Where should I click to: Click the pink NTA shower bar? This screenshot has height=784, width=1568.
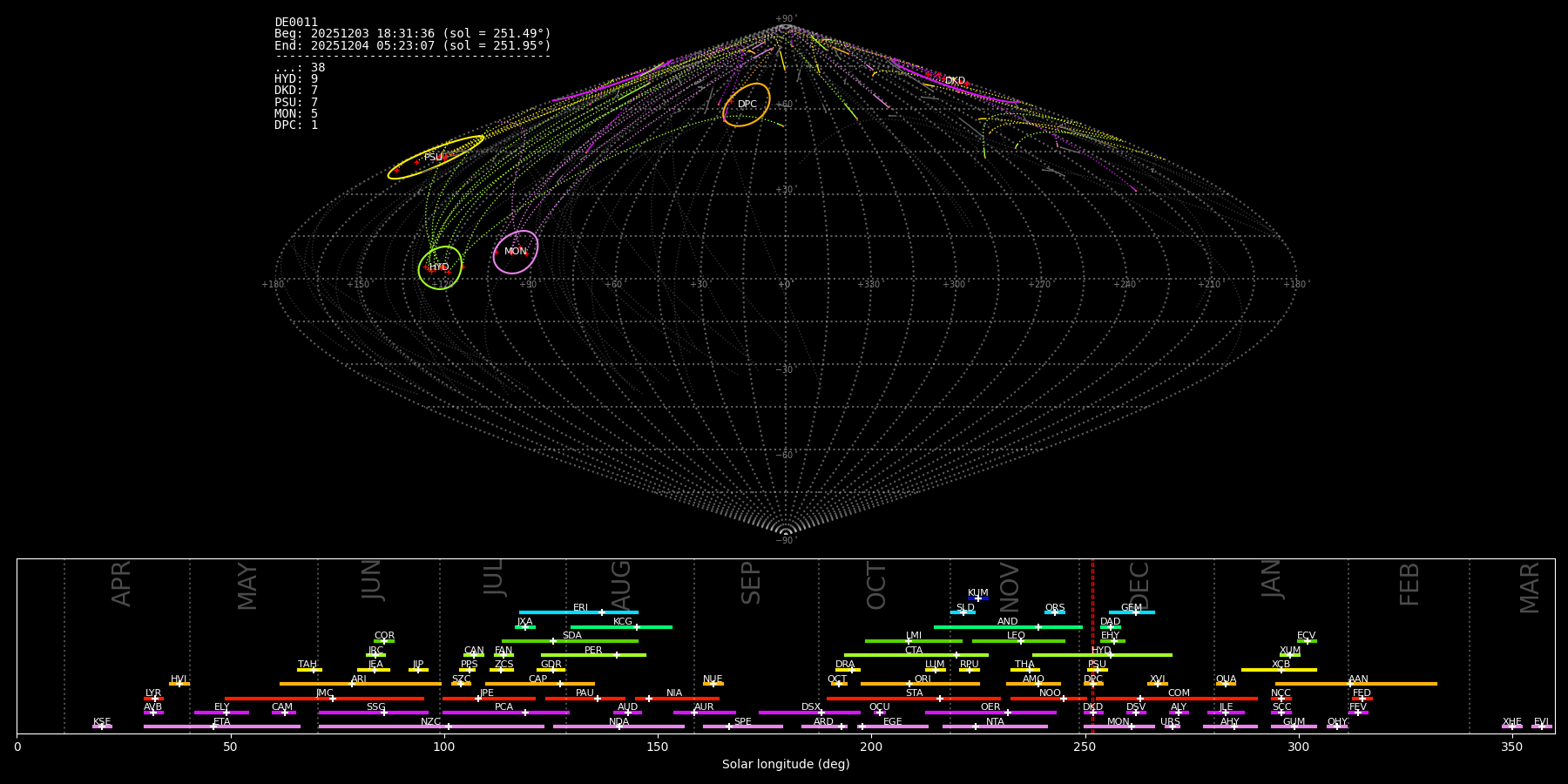[995, 727]
